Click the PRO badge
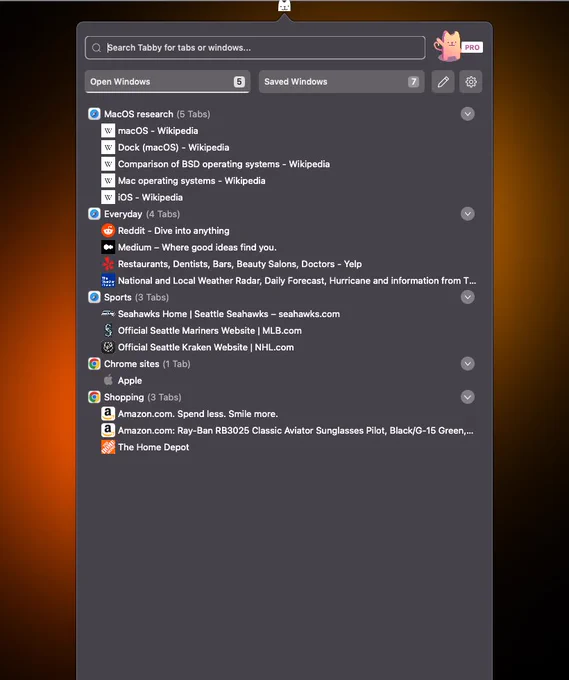The image size is (569, 680). (x=472, y=47)
